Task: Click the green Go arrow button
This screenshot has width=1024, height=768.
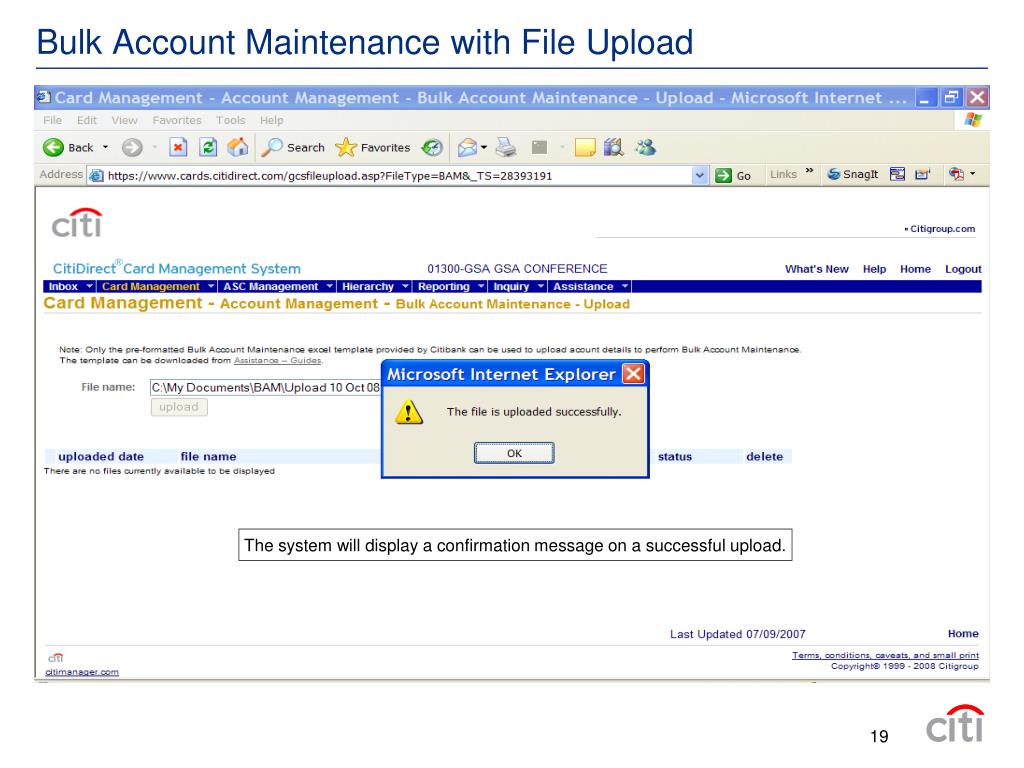Action: 723,175
